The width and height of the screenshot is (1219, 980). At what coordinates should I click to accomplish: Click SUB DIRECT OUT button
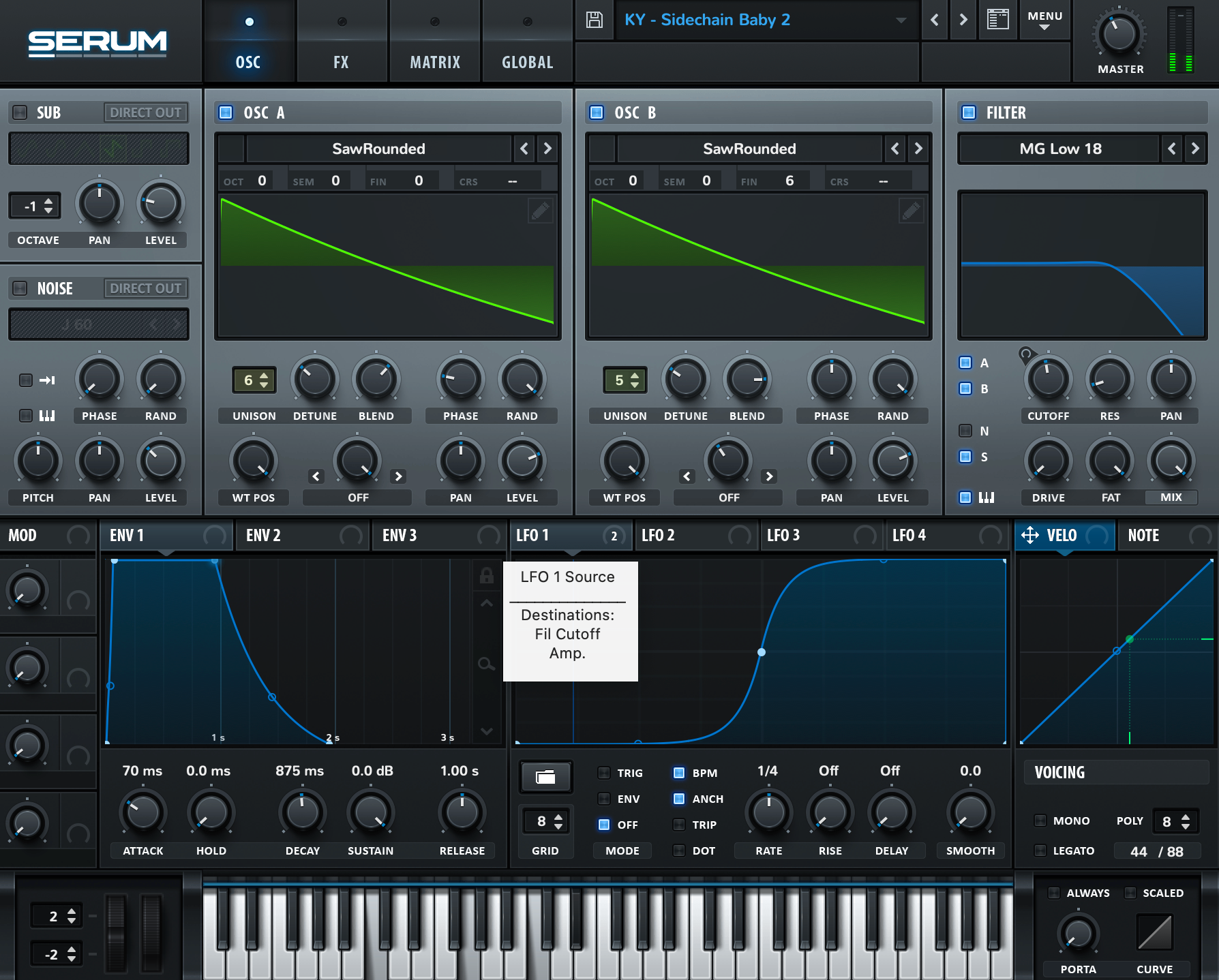click(146, 112)
